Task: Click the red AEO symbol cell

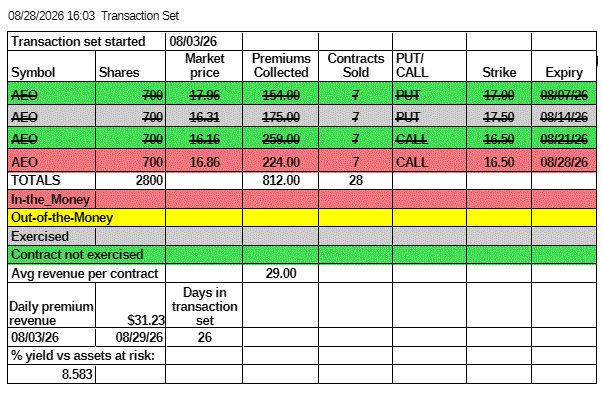Action: [x=51, y=161]
